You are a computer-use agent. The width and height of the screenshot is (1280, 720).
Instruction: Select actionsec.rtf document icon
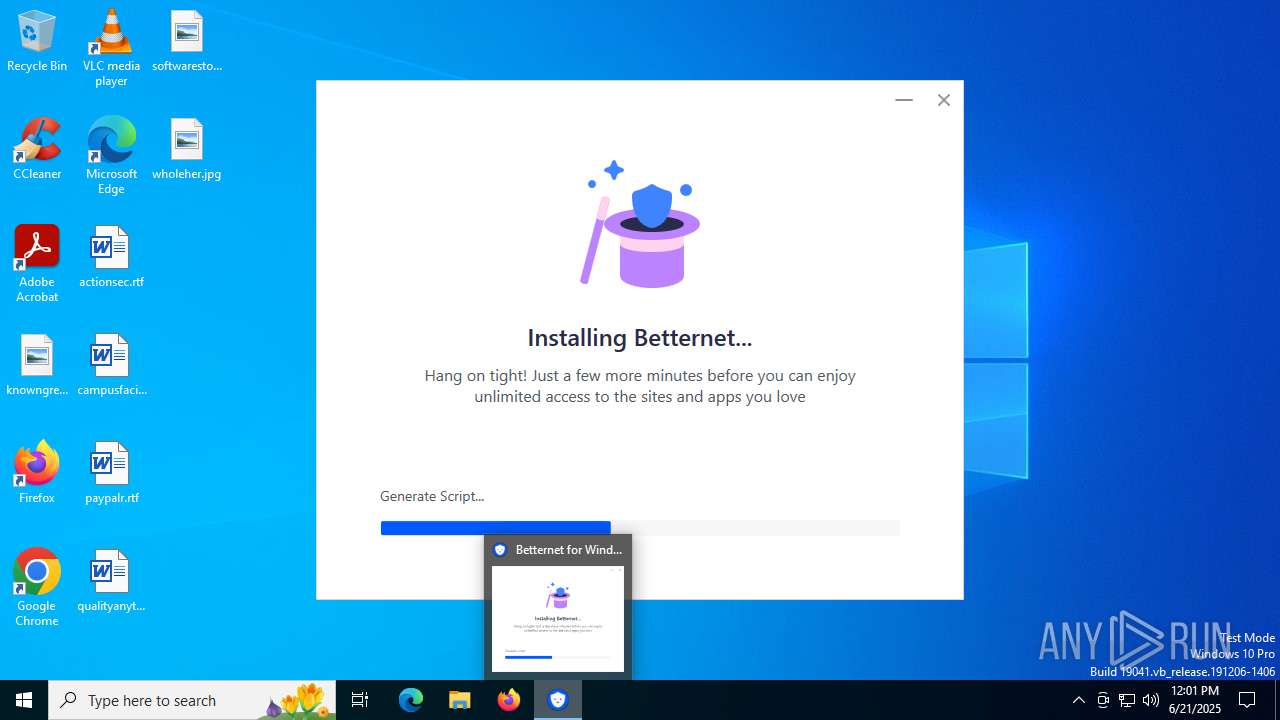click(111, 258)
